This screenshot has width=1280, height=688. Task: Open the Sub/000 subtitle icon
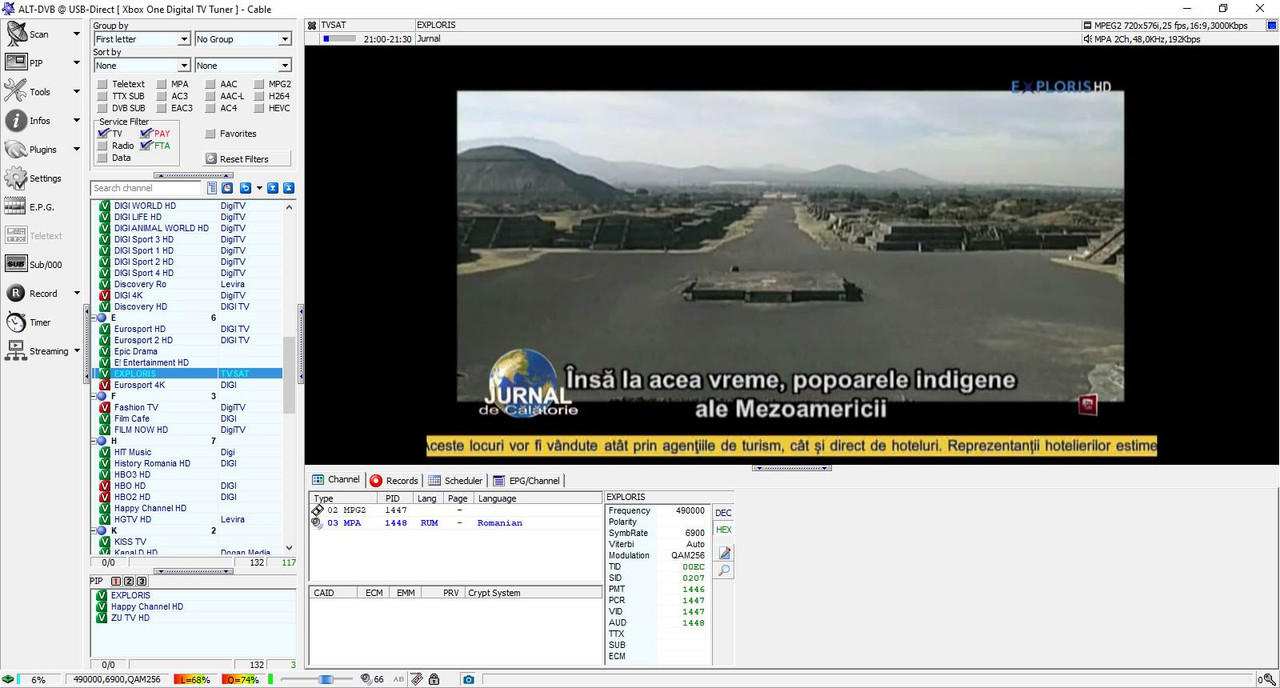tap(15, 265)
